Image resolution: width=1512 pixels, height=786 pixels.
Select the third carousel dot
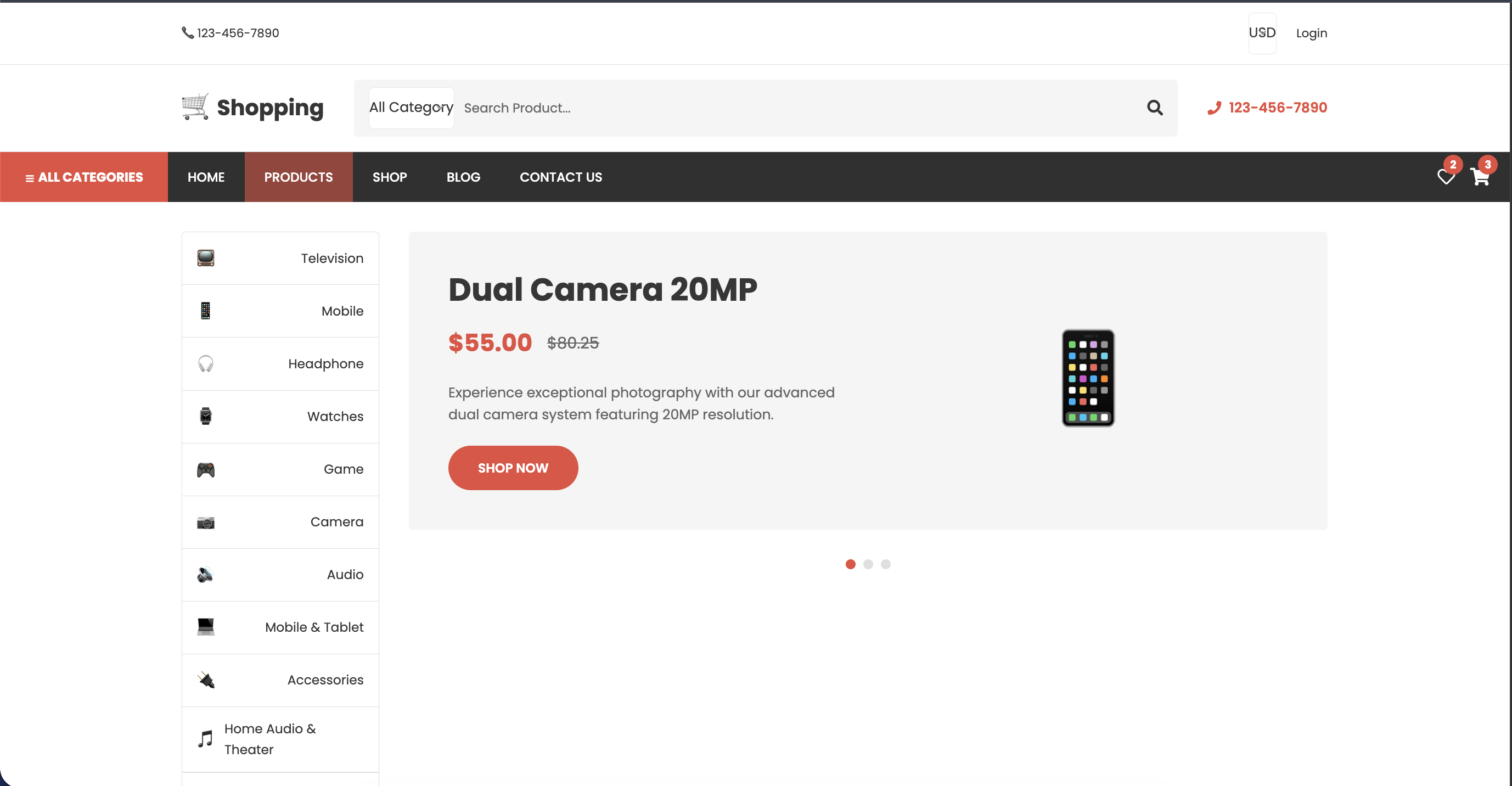pyautogui.click(x=886, y=564)
